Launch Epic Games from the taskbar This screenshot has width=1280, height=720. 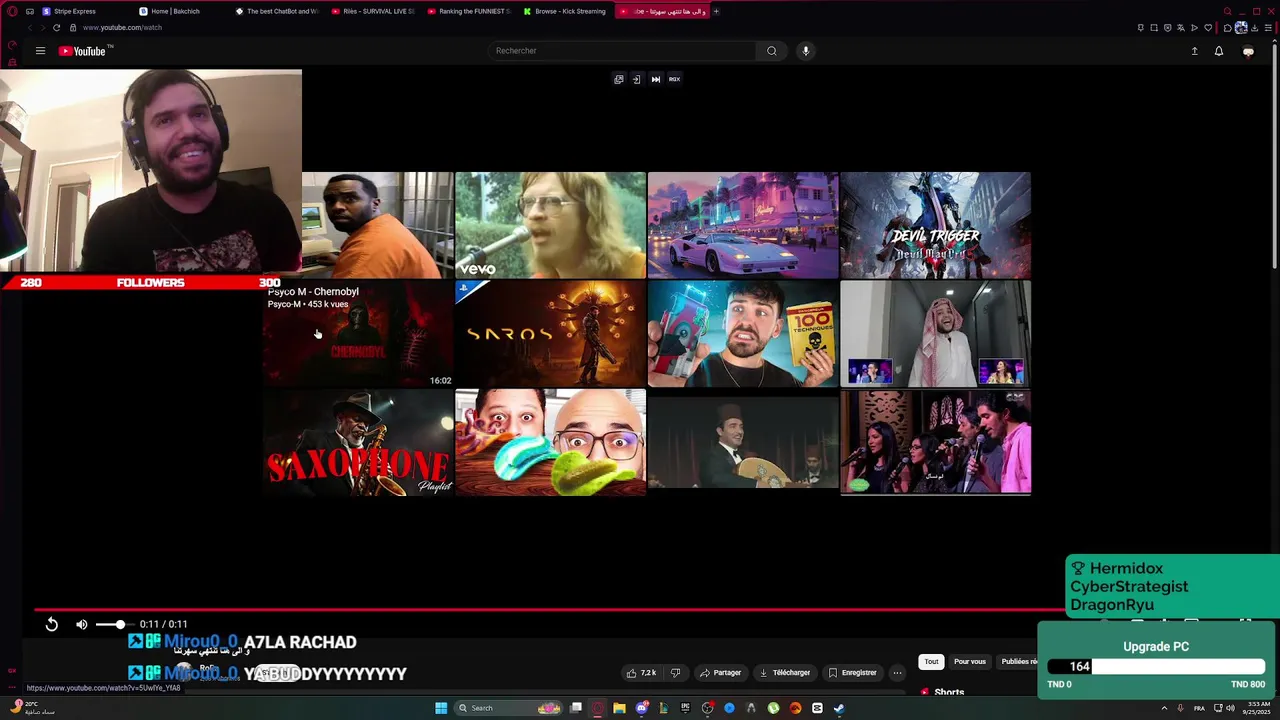tap(685, 708)
